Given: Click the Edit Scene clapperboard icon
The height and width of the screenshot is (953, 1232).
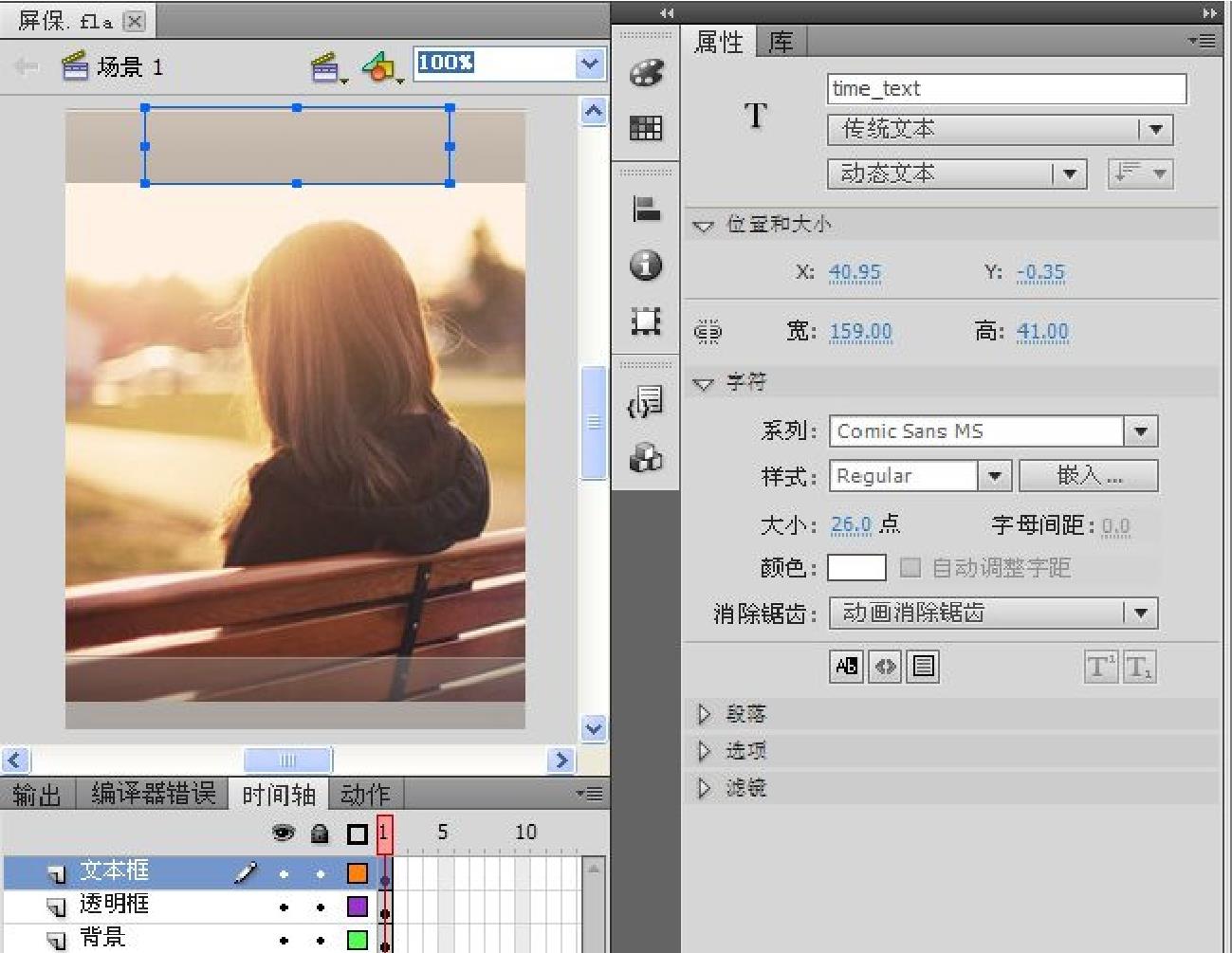Looking at the screenshot, I should pyautogui.click(x=326, y=67).
